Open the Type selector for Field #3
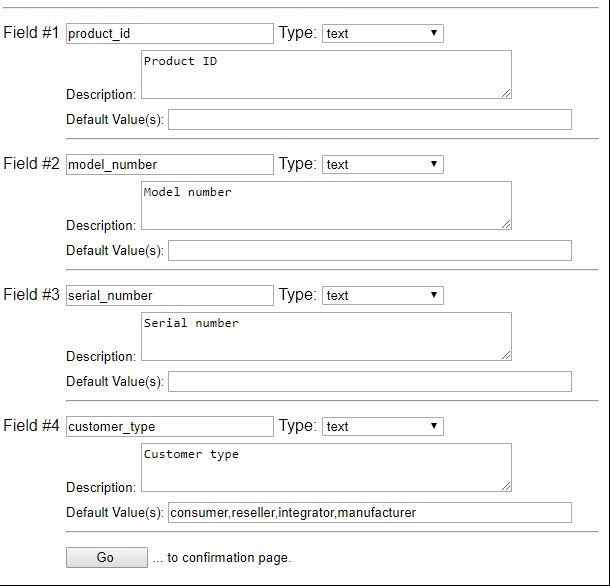The width and height of the screenshot is (610, 586). pyautogui.click(x=382, y=295)
